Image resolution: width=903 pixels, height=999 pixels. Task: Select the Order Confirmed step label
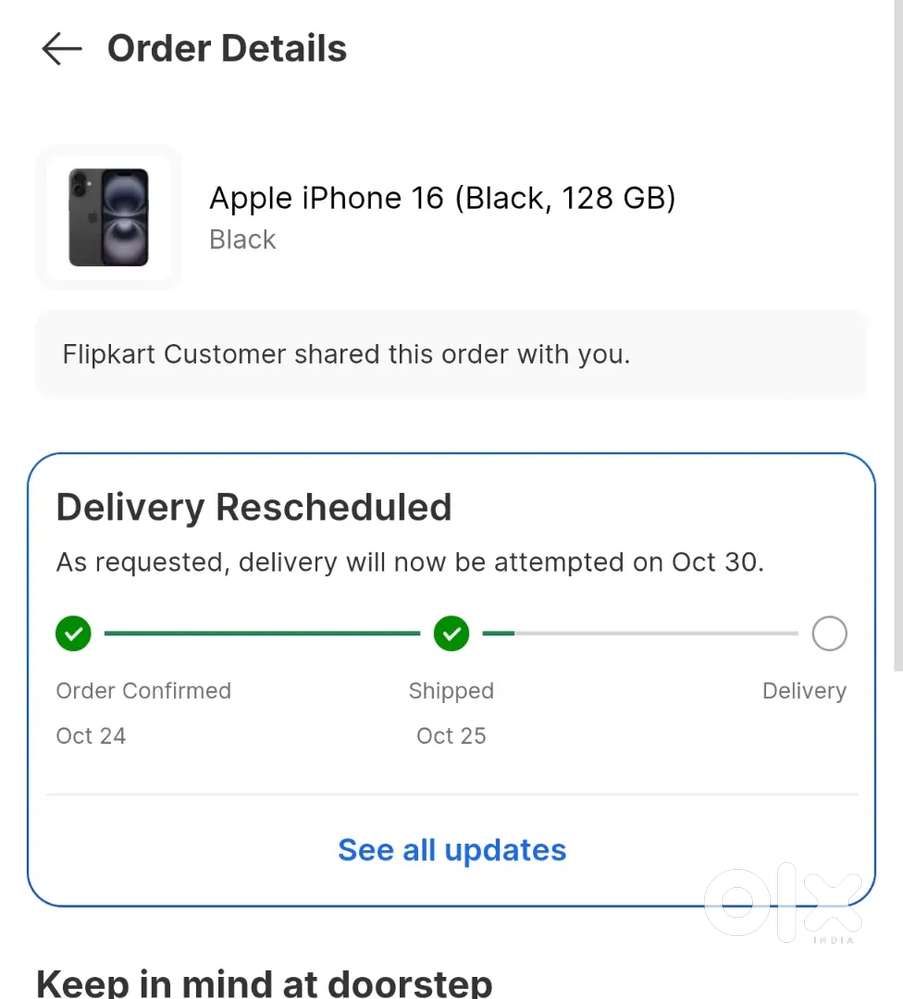(x=143, y=690)
